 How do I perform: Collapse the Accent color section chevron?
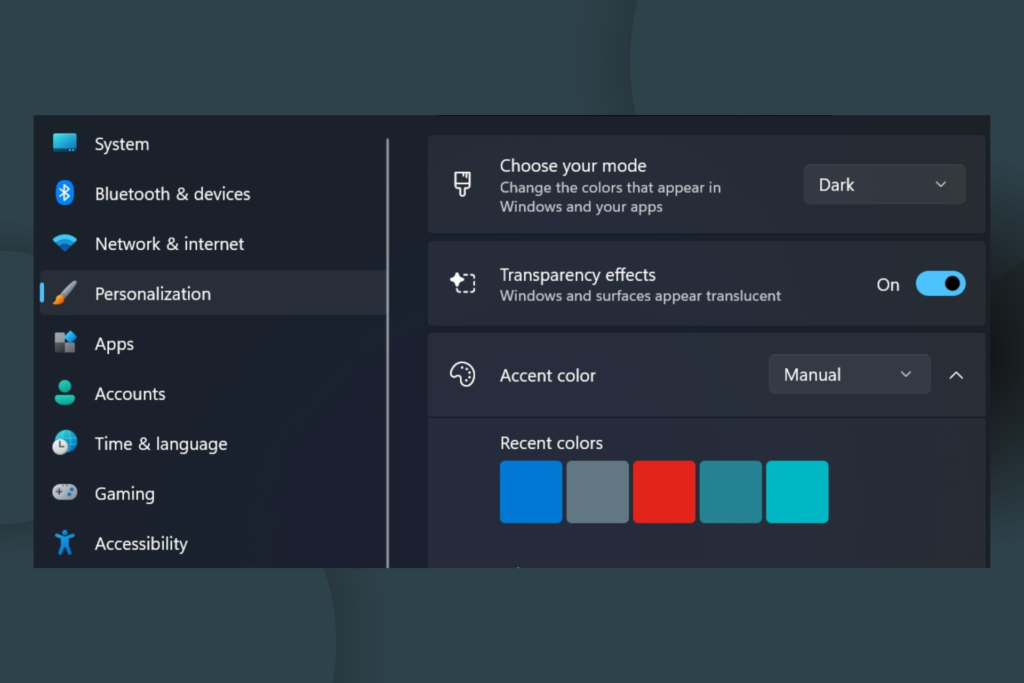(956, 375)
